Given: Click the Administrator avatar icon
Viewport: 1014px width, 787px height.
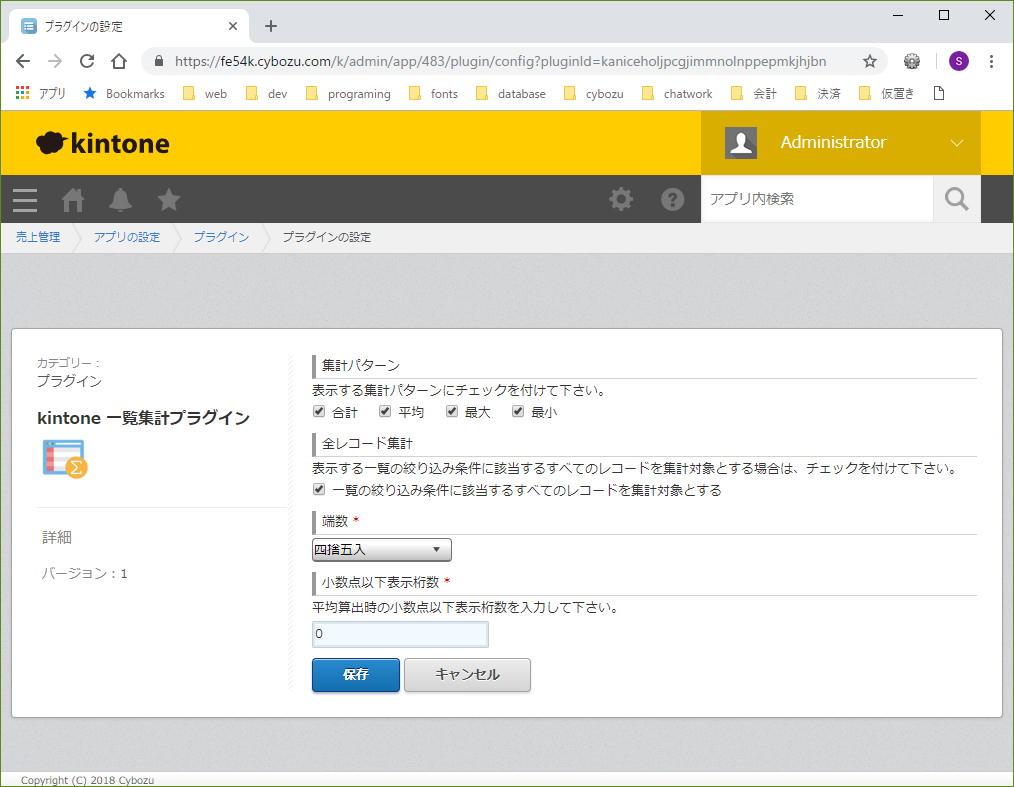Looking at the screenshot, I should click(x=740, y=143).
